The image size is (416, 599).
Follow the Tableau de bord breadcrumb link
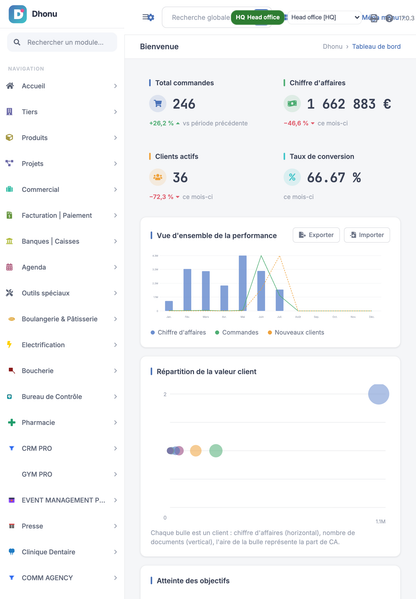(376, 47)
